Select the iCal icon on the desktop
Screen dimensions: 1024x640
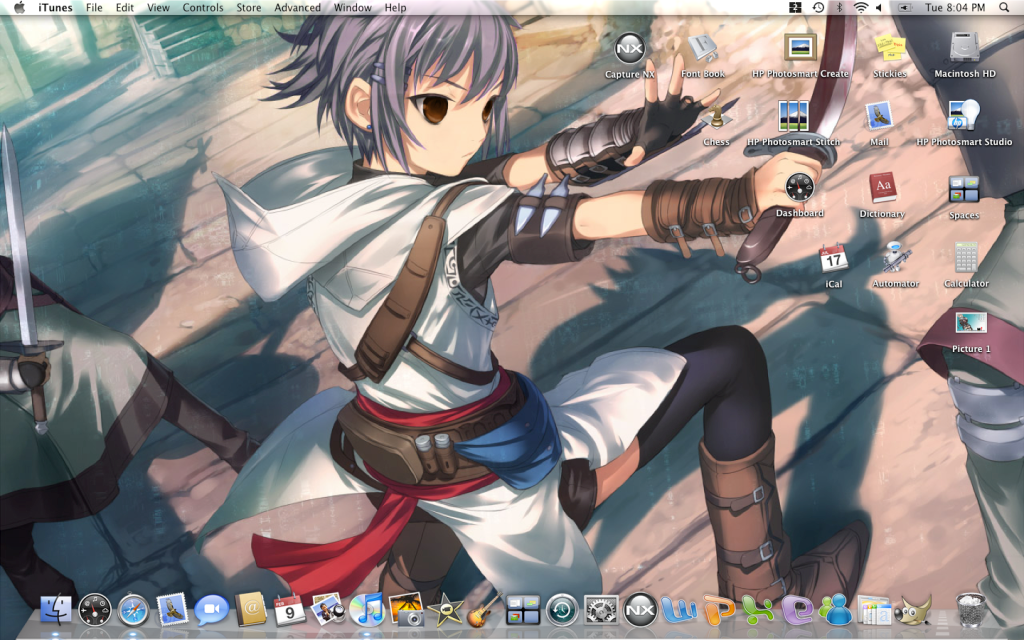tap(833, 259)
